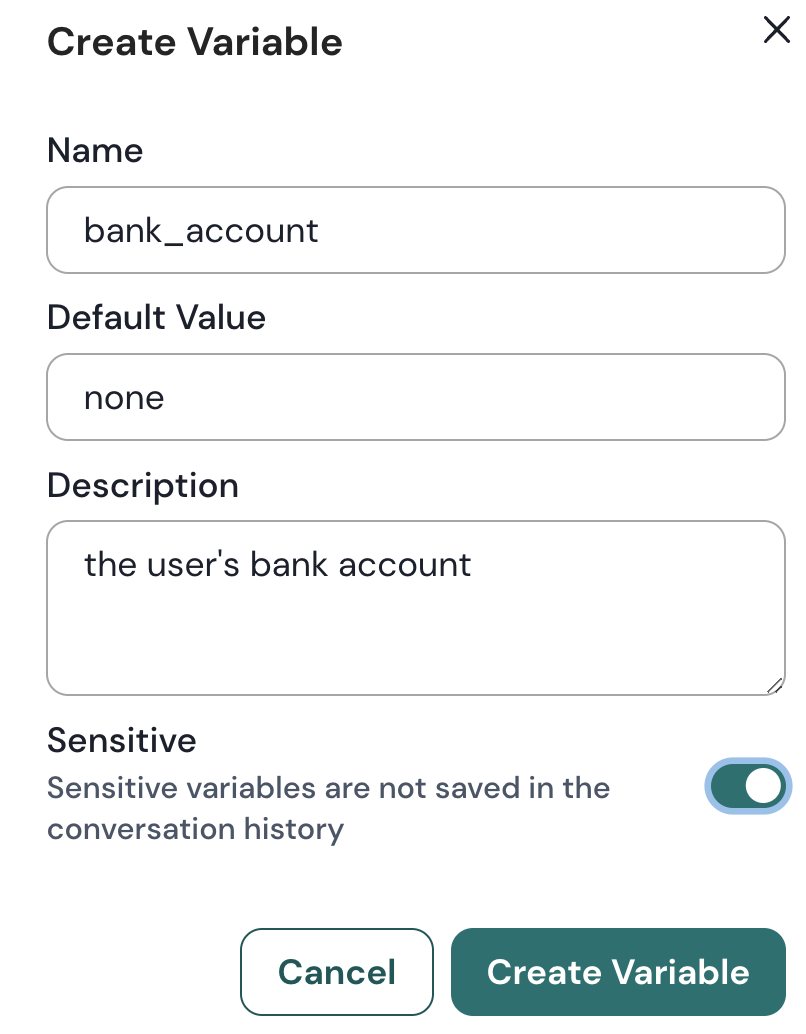Close the Create Variable dialog
The height and width of the screenshot is (1034, 806).
click(x=776, y=31)
